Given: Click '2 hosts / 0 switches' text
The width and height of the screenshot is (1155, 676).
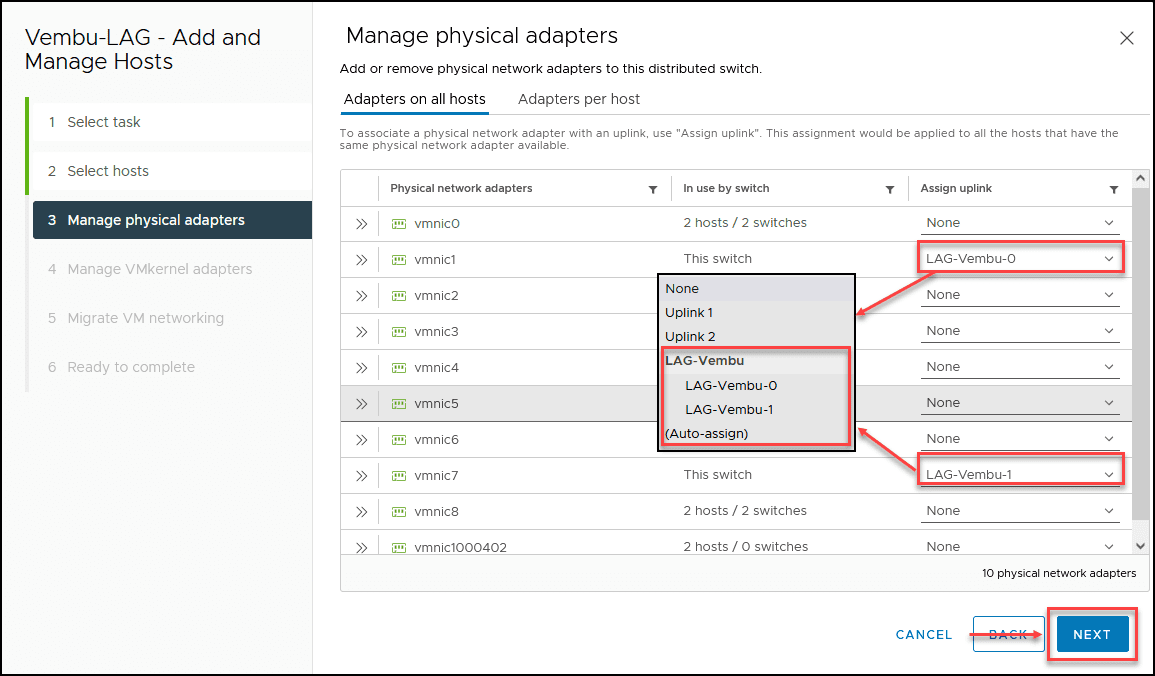Looking at the screenshot, I should tap(745, 547).
